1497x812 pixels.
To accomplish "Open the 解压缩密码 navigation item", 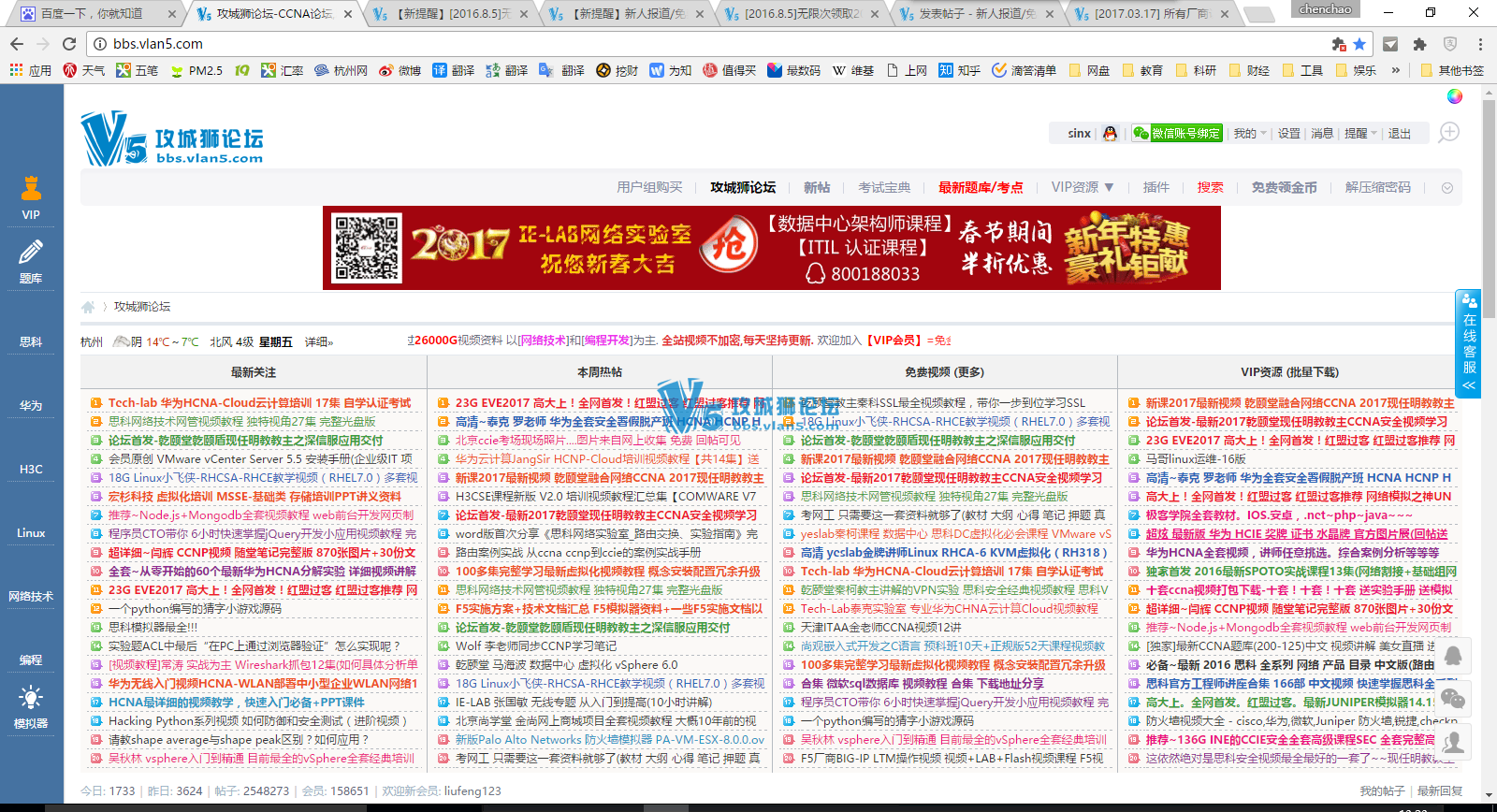I will point(1377,187).
